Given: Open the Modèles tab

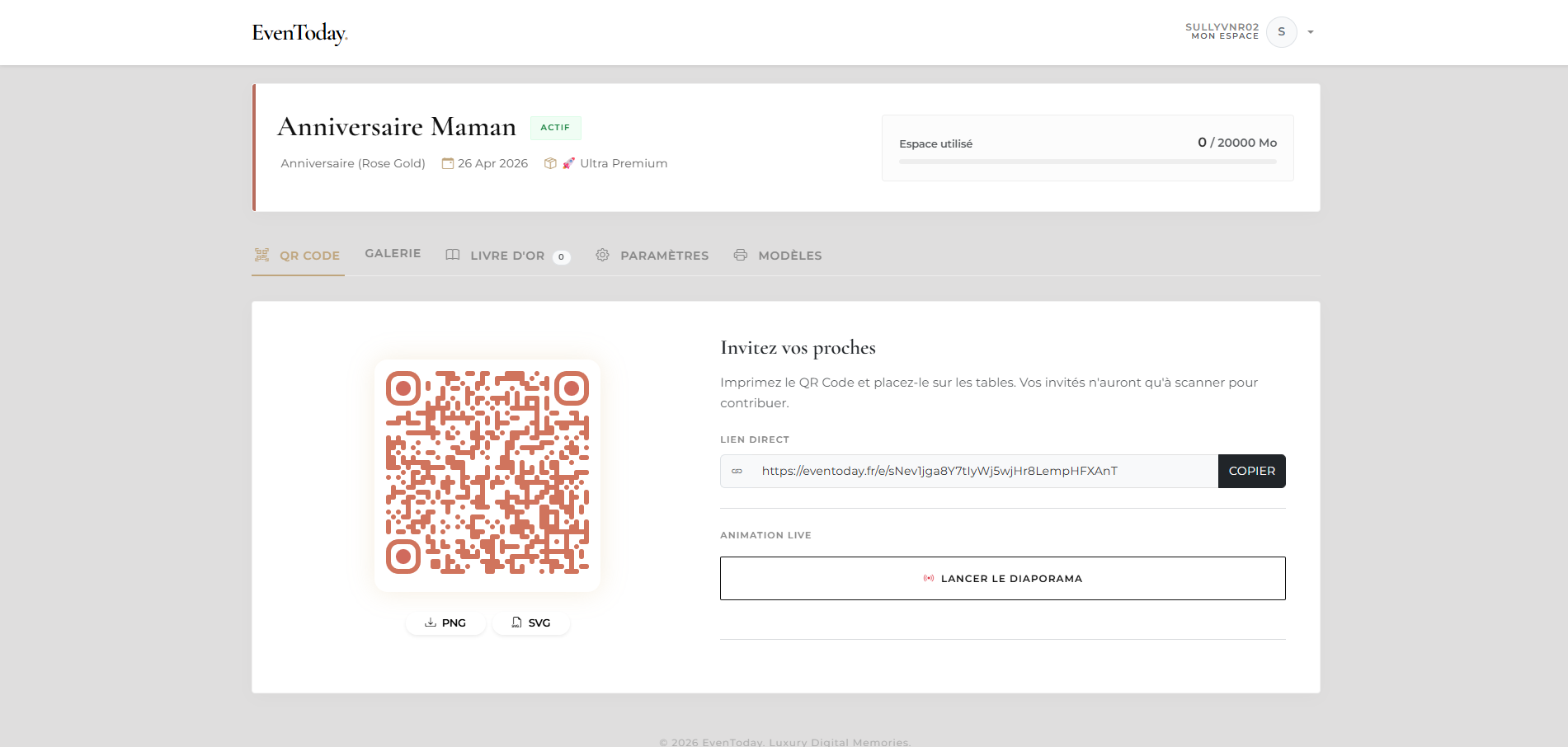Looking at the screenshot, I should (777, 256).
